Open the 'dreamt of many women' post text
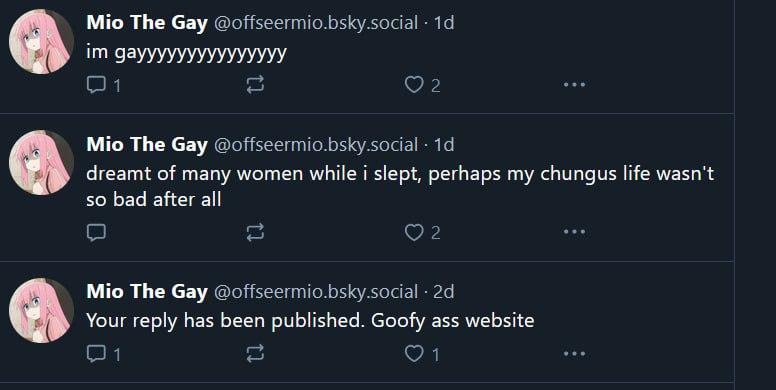 click(400, 186)
